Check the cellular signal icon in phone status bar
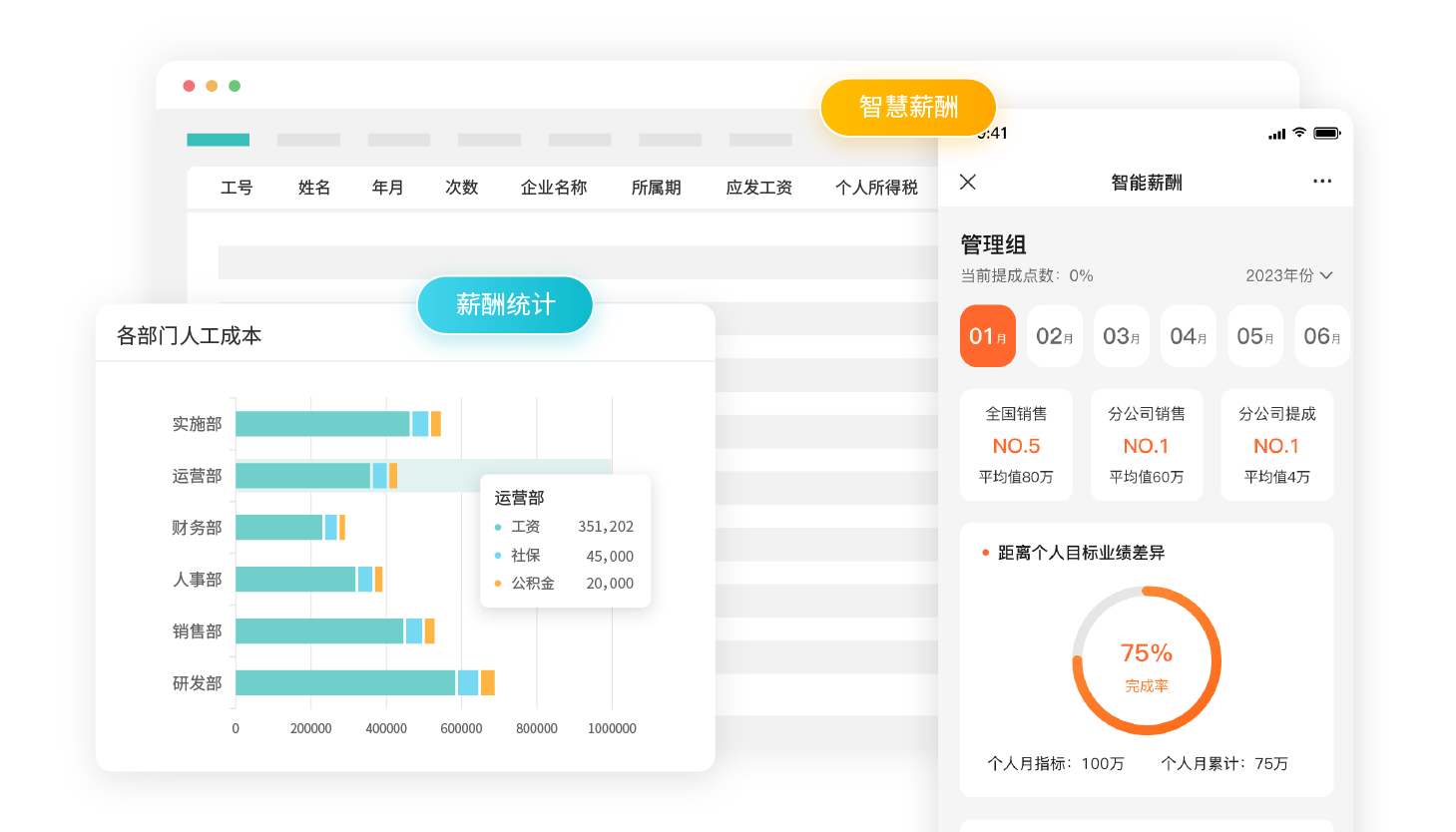This screenshot has width=1456, height=832. click(x=1276, y=134)
